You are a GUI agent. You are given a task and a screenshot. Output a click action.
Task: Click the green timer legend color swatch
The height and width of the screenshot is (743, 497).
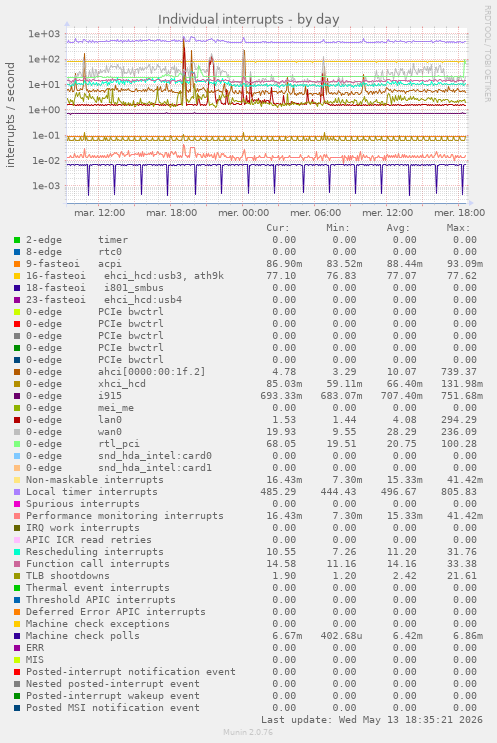[17, 240]
